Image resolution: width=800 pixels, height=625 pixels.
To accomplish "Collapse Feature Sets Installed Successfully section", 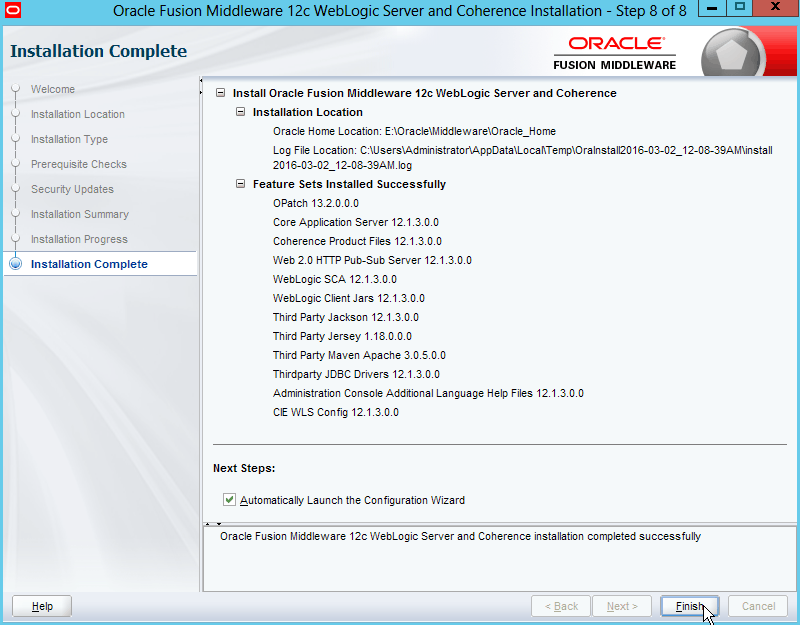I will [x=240, y=184].
